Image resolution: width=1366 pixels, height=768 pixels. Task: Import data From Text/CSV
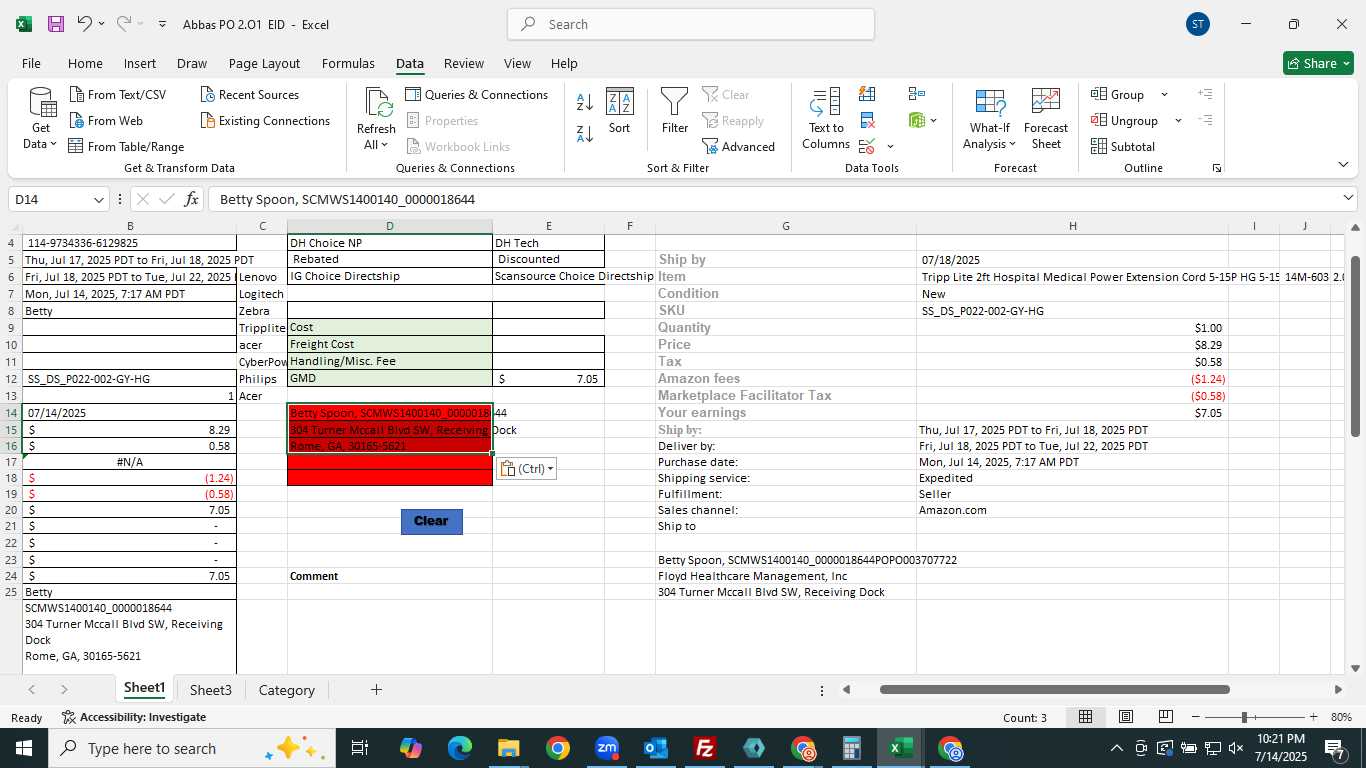(x=118, y=95)
